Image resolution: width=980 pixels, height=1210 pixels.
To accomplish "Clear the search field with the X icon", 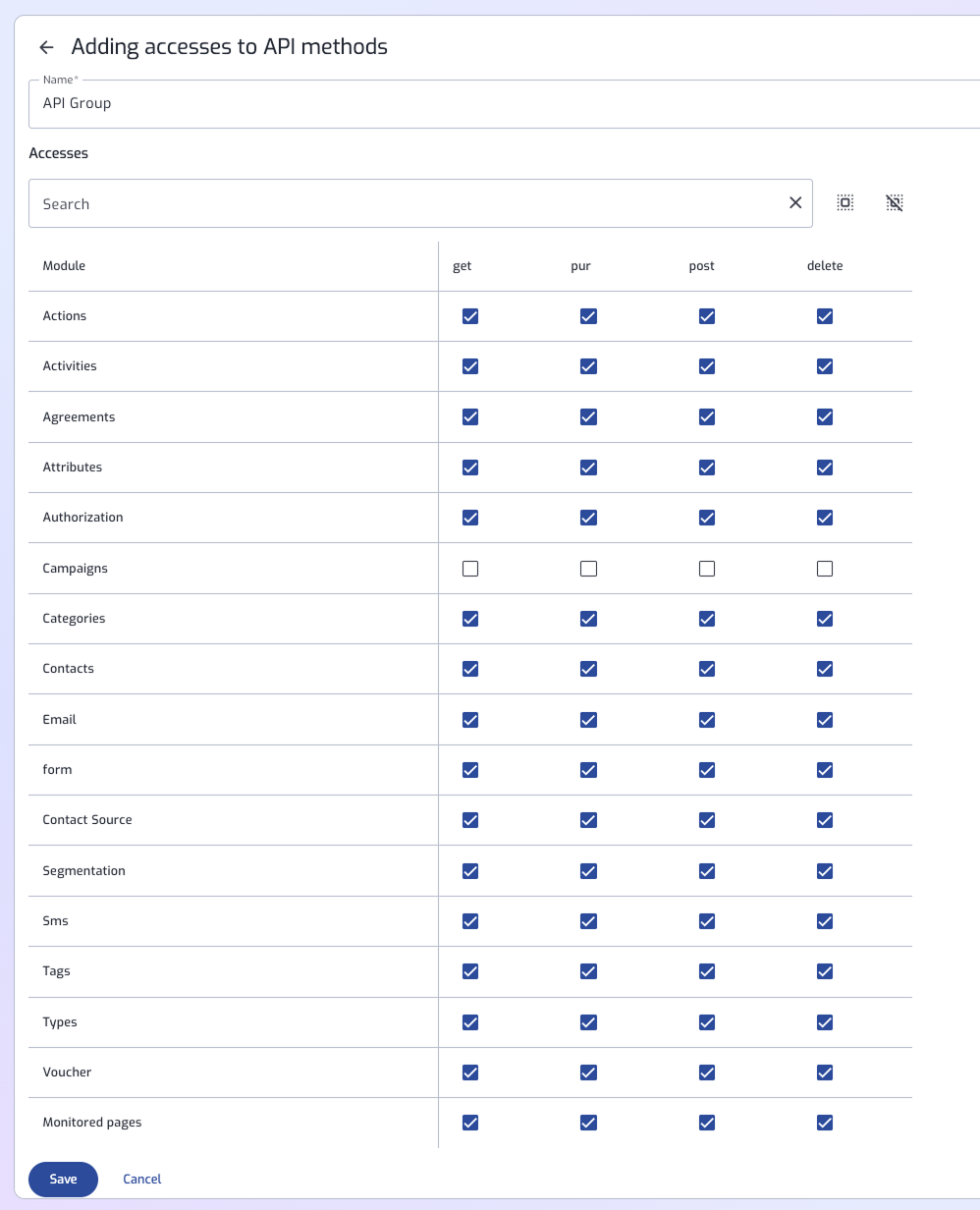I will (795, 202).
